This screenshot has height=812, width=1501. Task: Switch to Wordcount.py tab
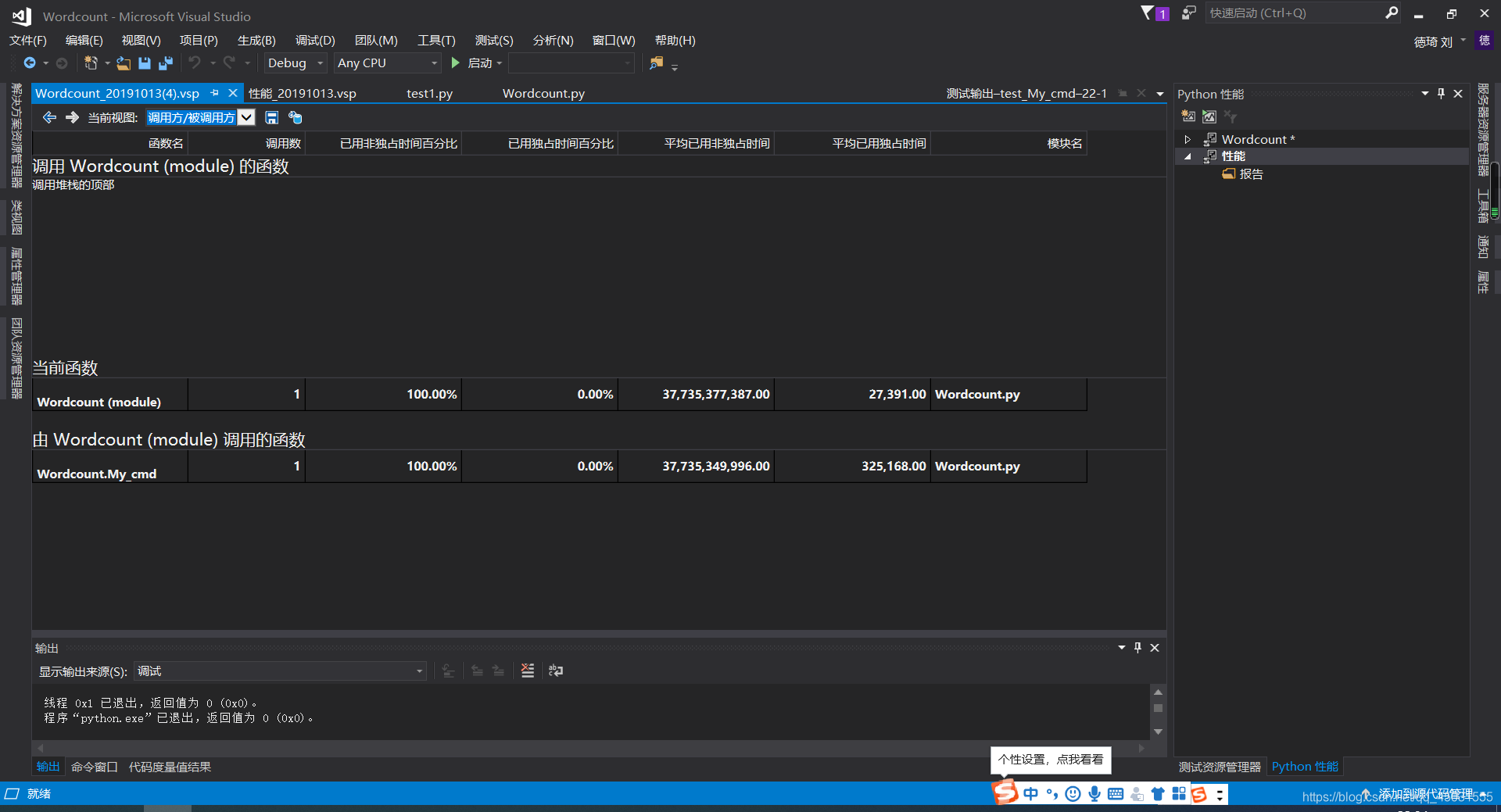coord(543,93)
